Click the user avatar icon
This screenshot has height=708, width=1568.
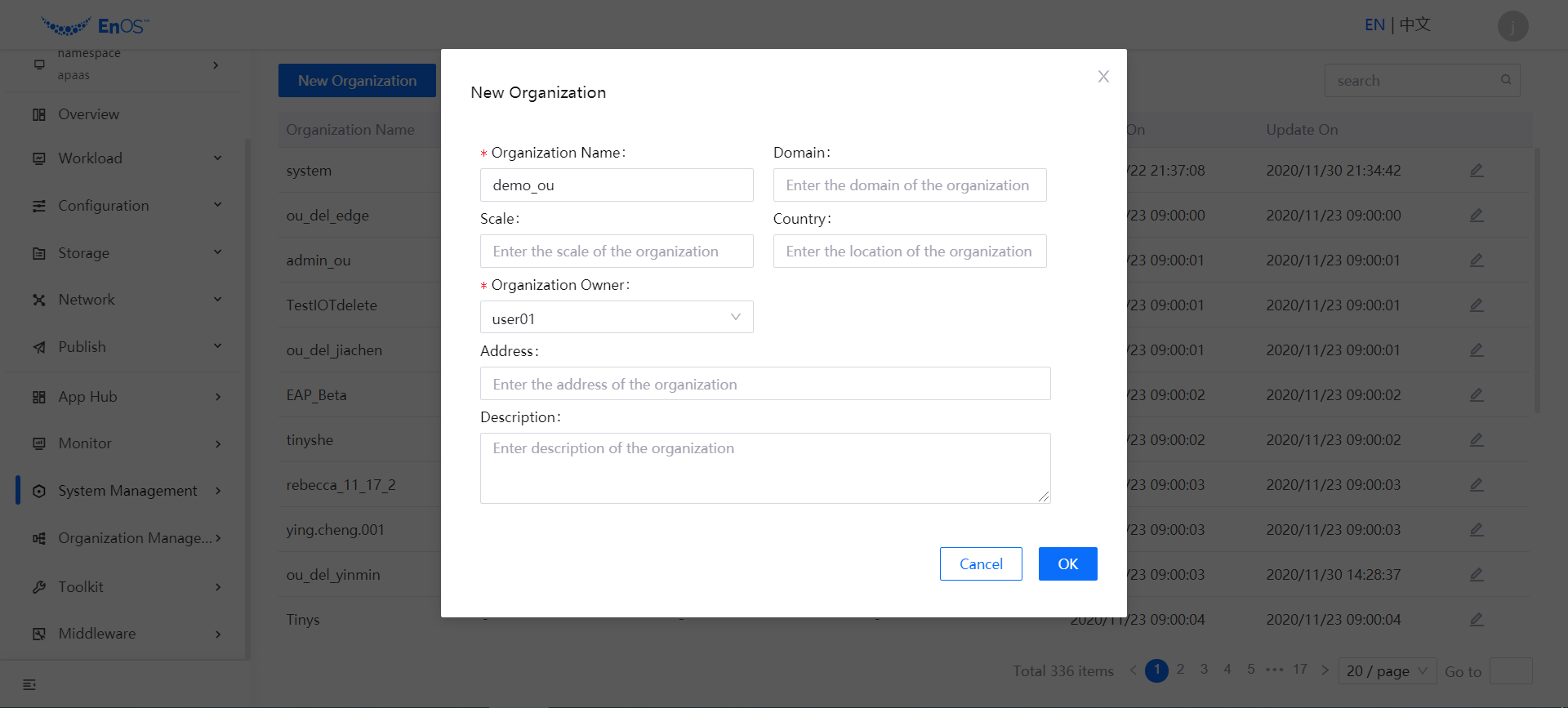(1512, 26)
